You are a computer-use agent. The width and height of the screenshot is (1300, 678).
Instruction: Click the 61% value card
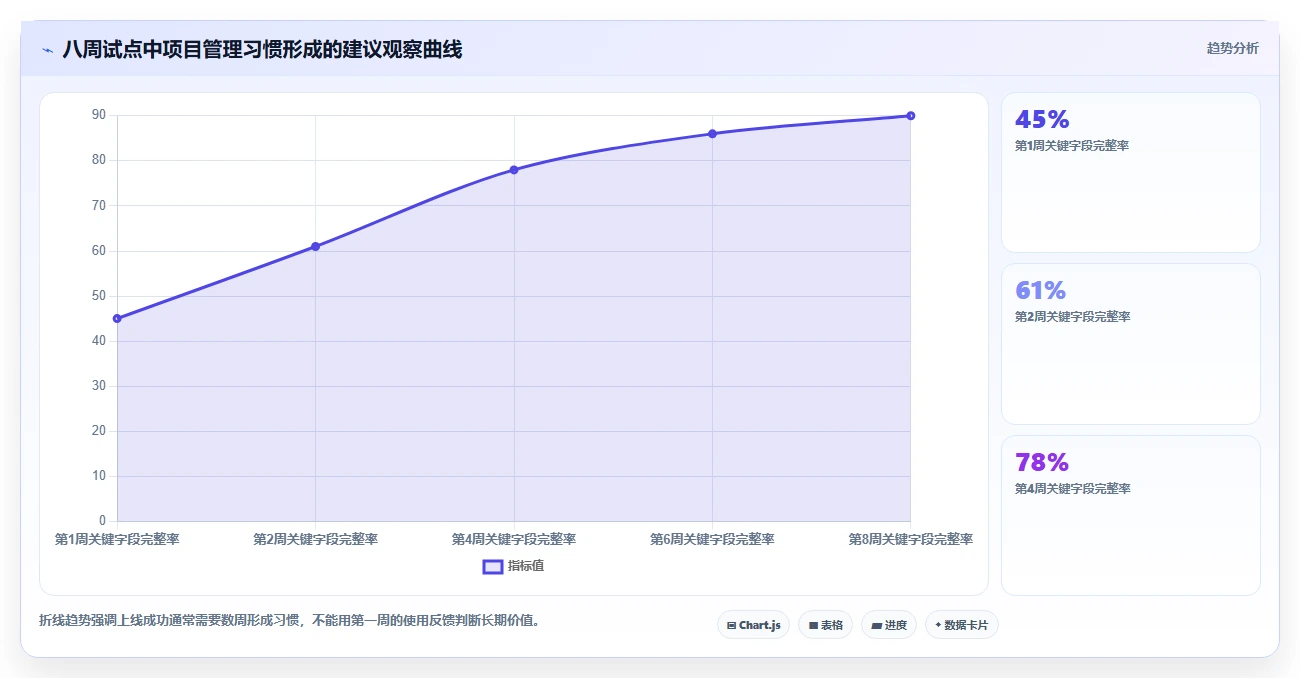(1131, 344)
